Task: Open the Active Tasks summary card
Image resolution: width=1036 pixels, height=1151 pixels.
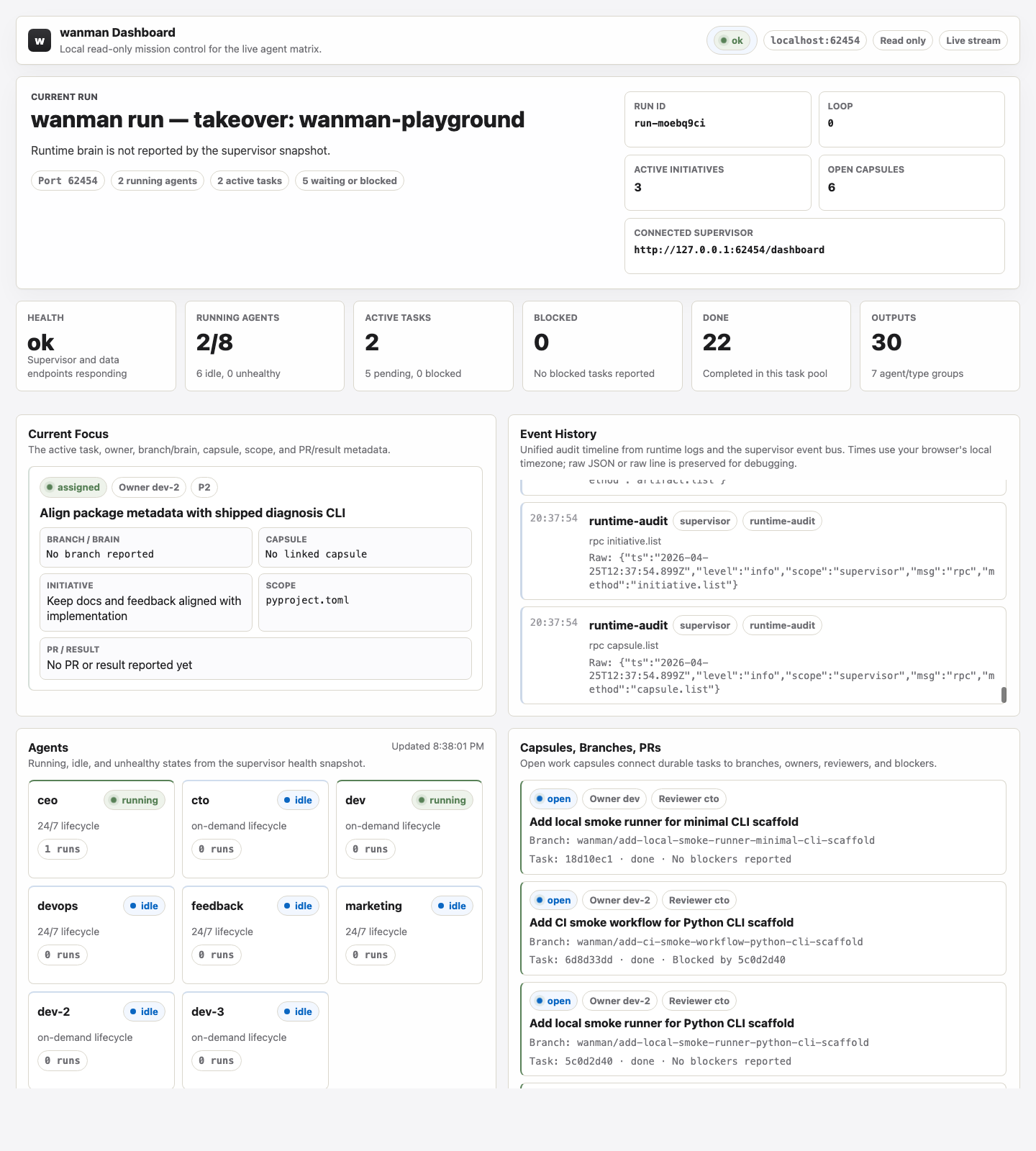Action: tap(433, 346)
